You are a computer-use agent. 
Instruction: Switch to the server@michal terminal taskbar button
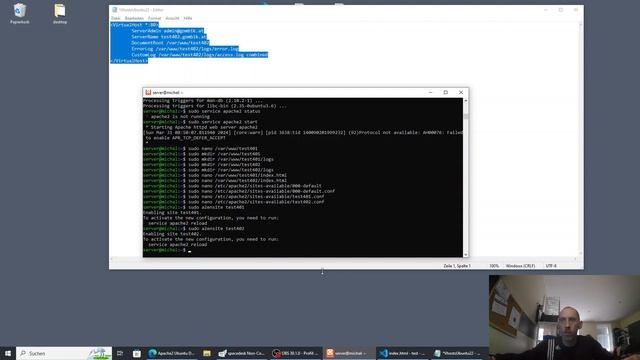click(349, 353)
